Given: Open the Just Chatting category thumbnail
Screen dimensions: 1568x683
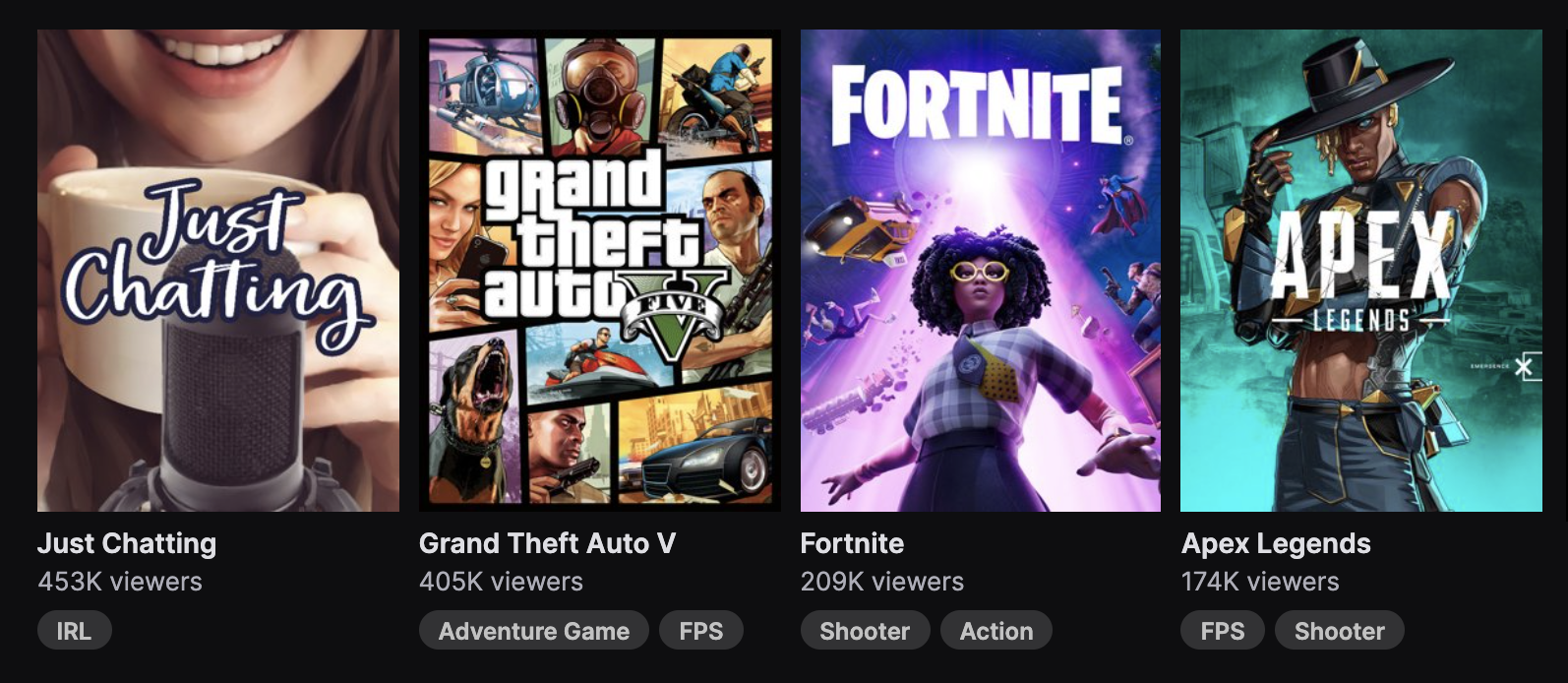Looking at the screenshot, I should pos(216,271).
